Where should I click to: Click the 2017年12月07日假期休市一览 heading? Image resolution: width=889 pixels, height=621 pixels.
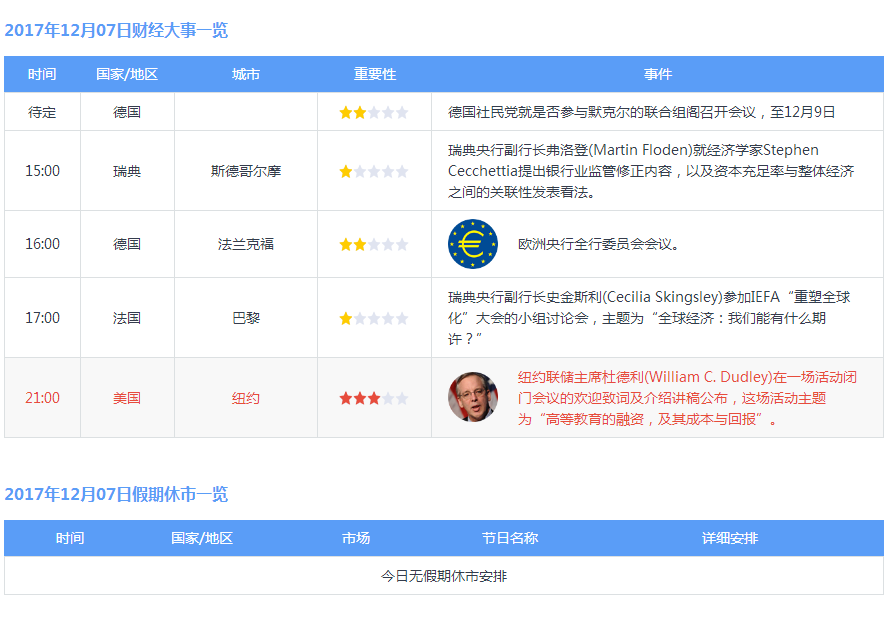pyautogui.click(x=116, y=494)
